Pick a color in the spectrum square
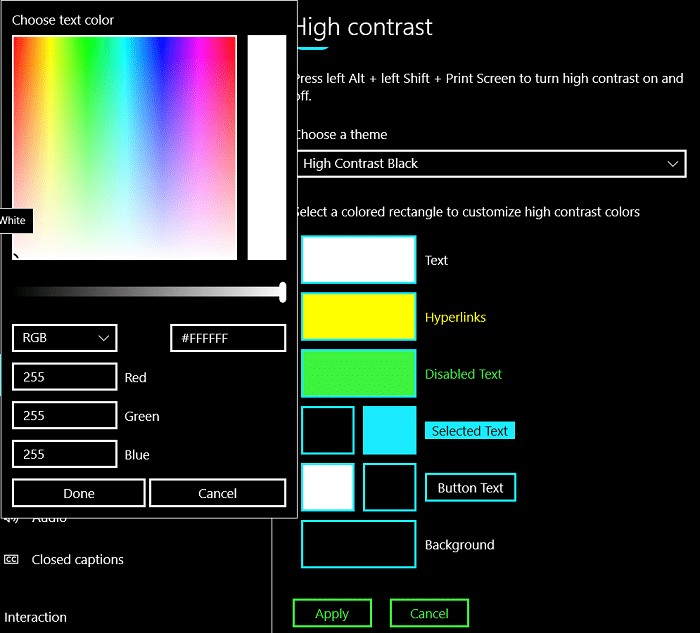This screenshot has height=633, width=700. point(125,148)
